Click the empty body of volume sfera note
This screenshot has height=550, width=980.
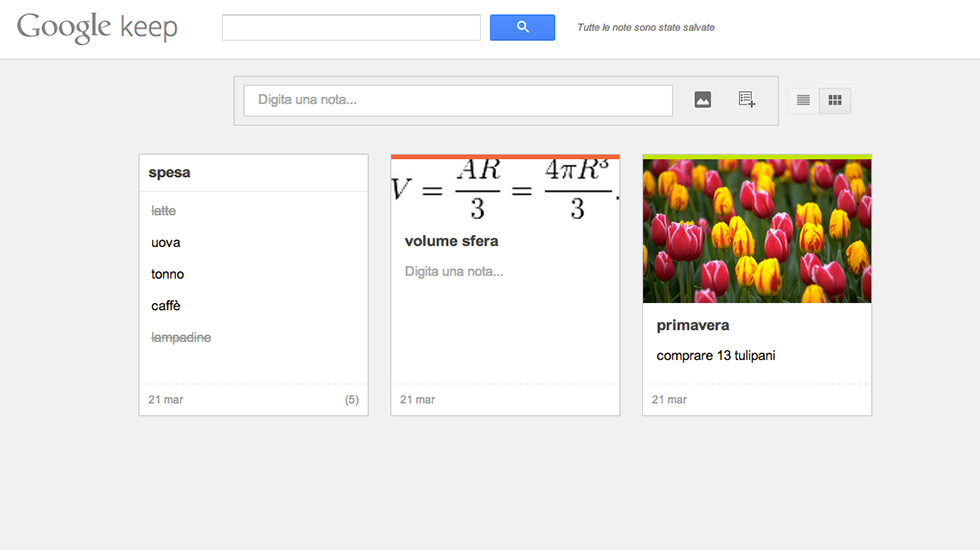(454, 272)
